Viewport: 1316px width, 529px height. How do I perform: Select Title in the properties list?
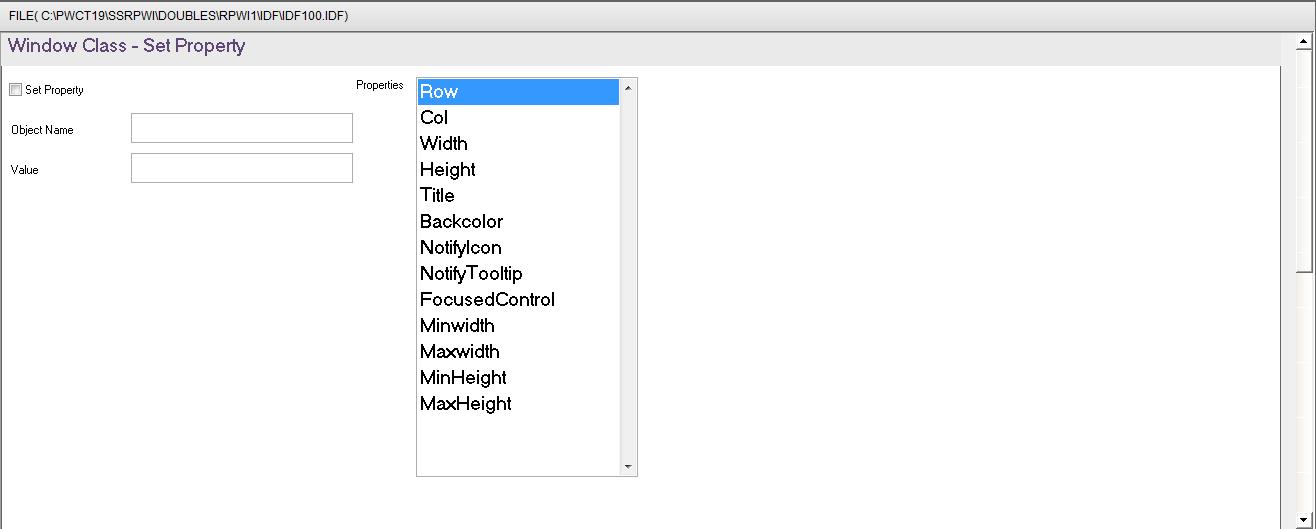(518, 196)
